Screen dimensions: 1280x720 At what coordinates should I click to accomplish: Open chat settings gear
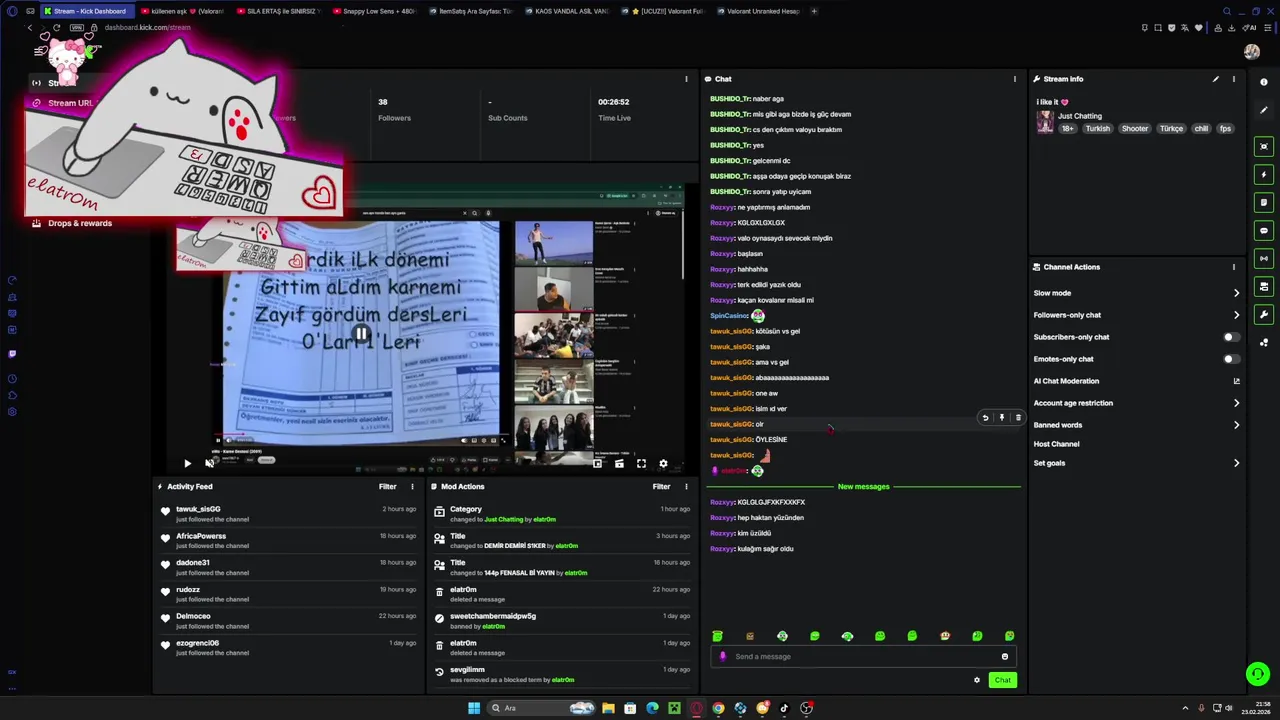tap(977, 680)
